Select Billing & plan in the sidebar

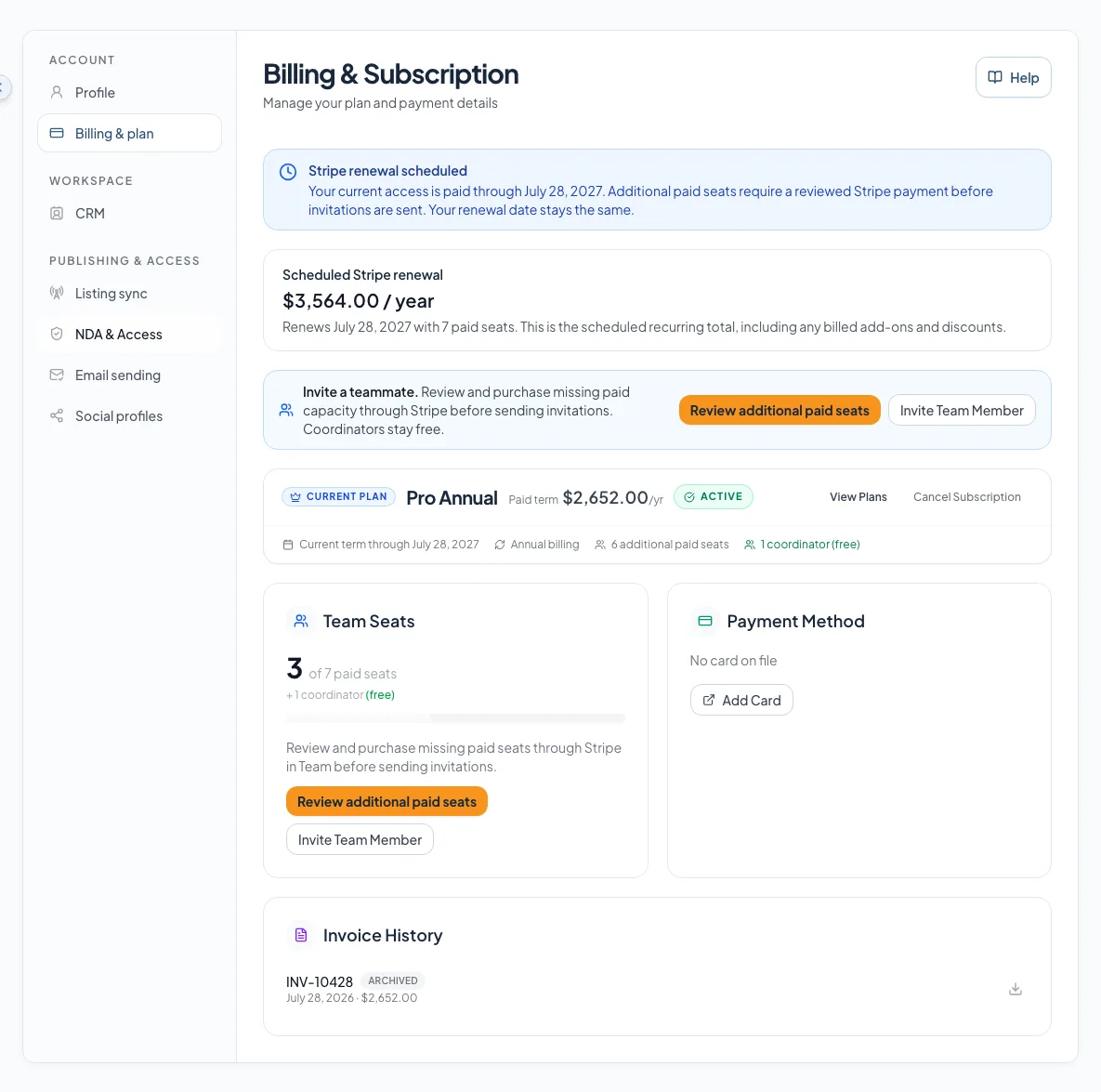[x=129, y=134]
